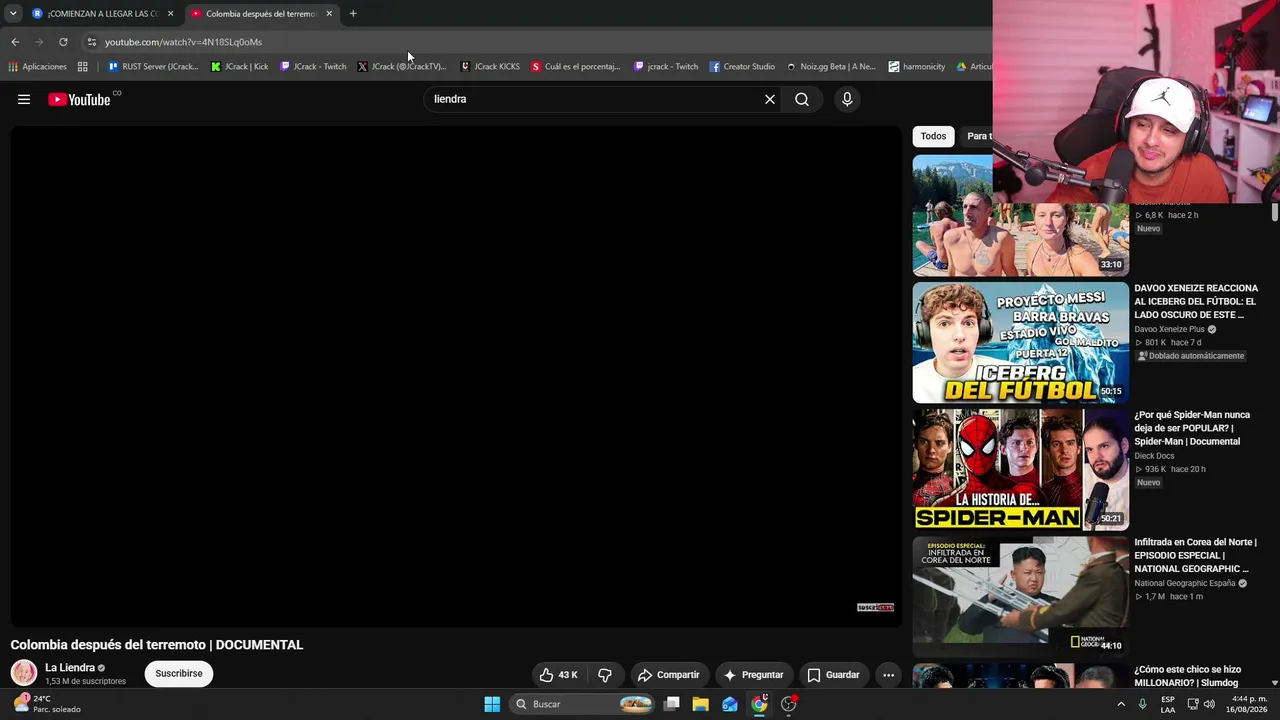Save the video with Guardar
Viewport: 1280px width, 720px height.
pos(833,675)
